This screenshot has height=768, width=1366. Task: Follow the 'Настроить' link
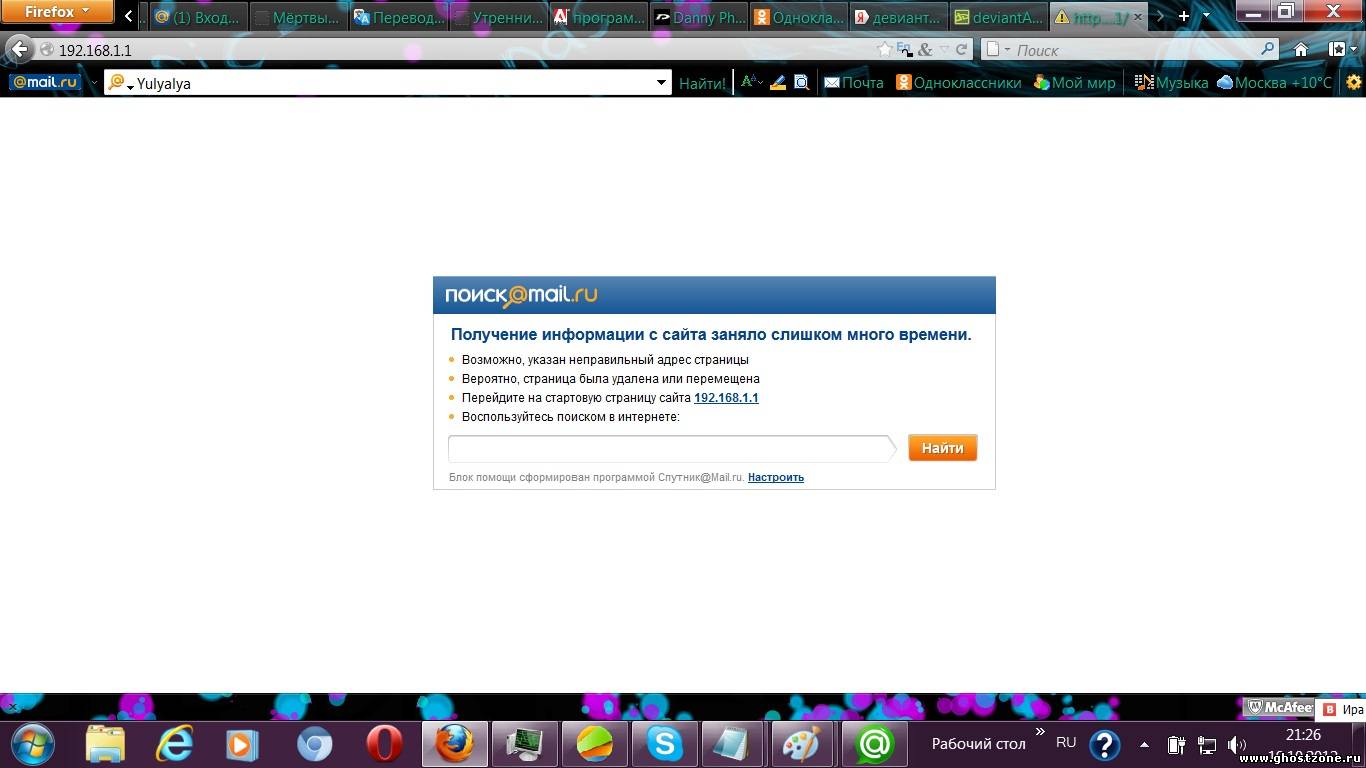pyautogui.click(x=776, y=478)
